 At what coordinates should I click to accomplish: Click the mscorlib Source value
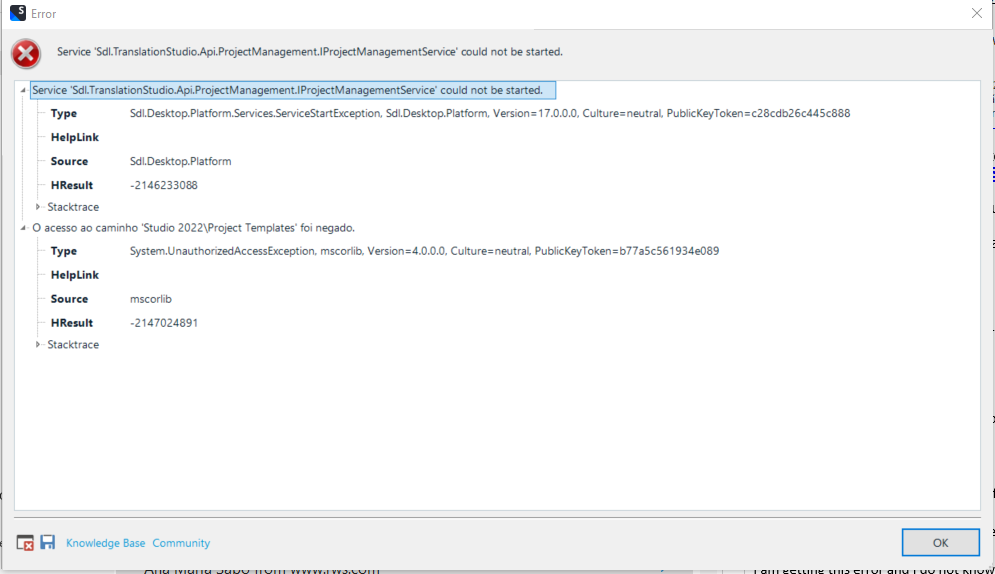(150, 299)
